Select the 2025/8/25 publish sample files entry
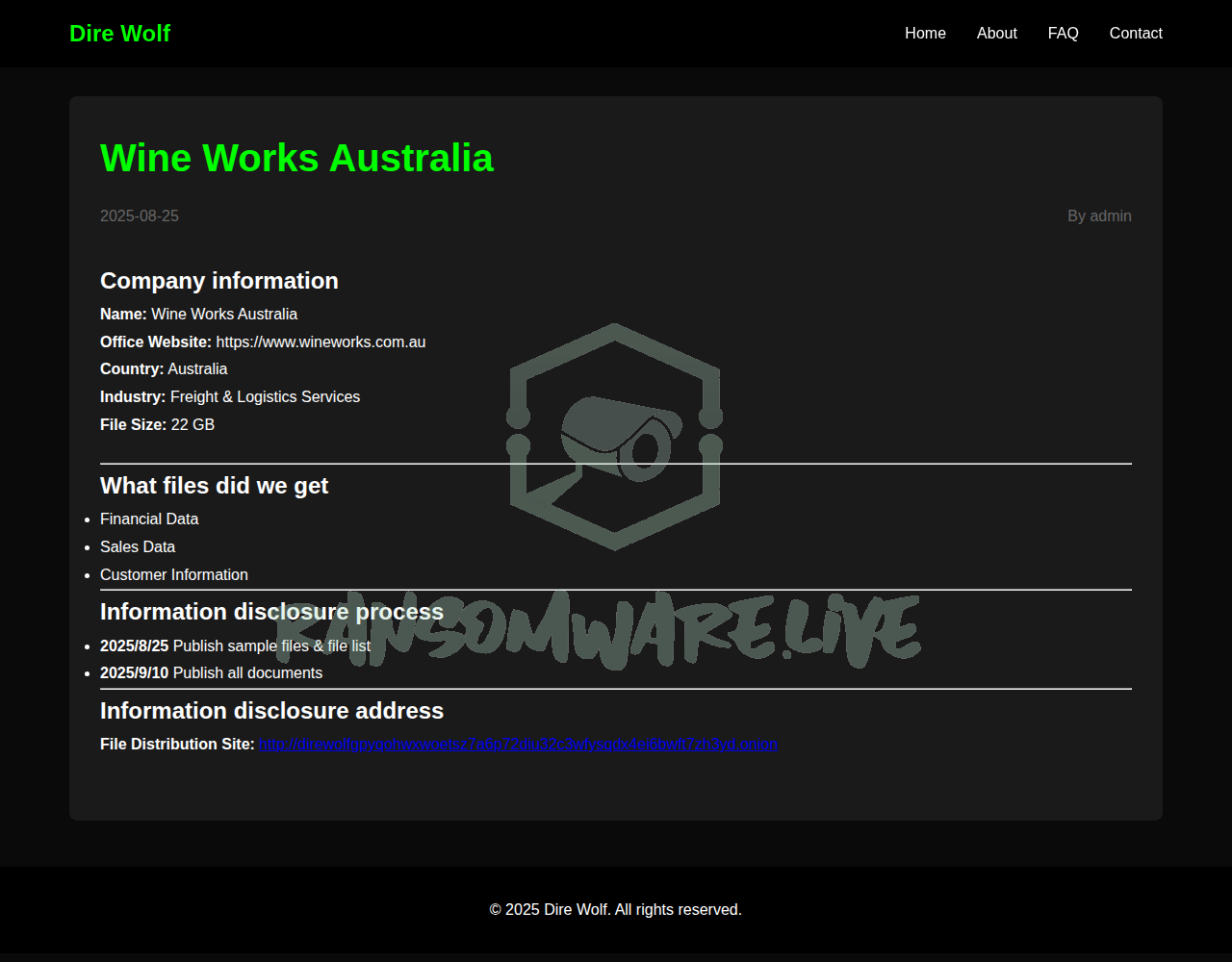The width and height of the screenshot is (1232, 962). coord(235,646)
